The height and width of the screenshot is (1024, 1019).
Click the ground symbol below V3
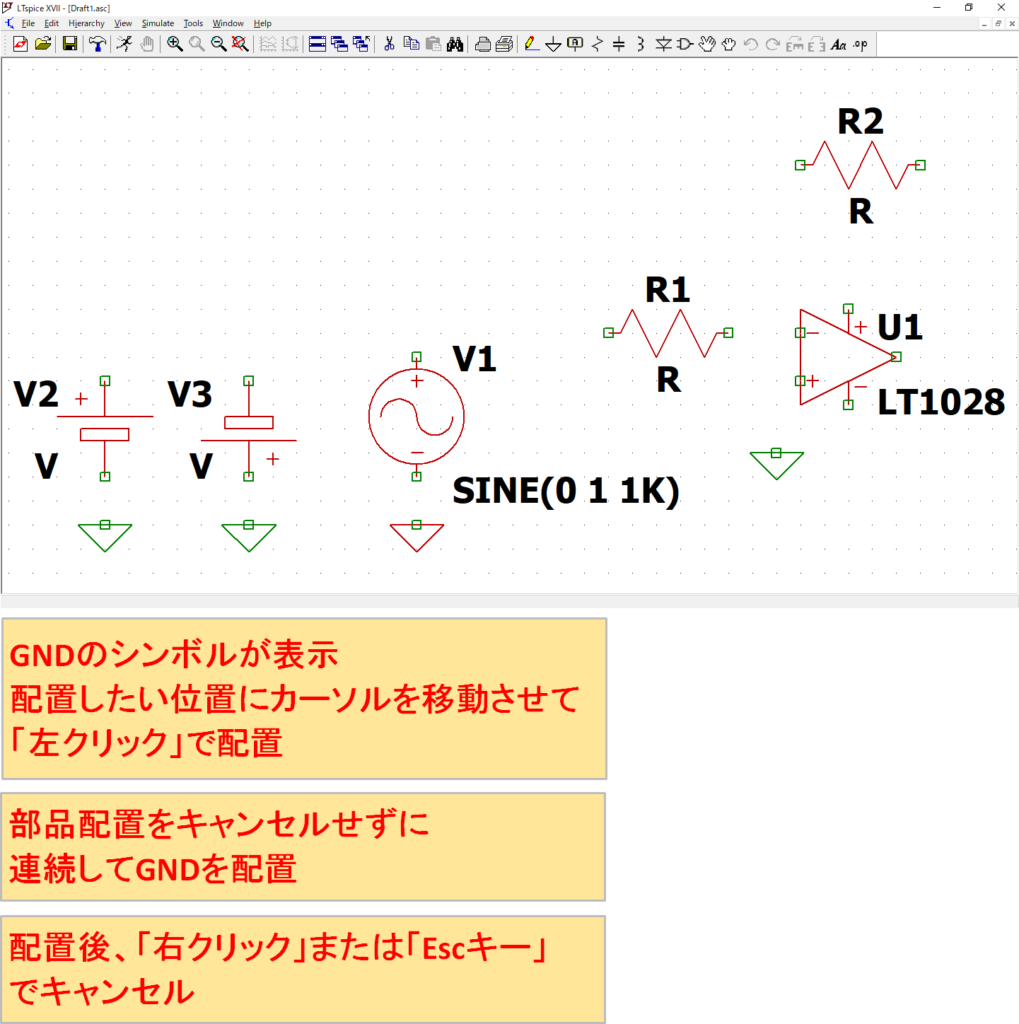tap(249, 536)
